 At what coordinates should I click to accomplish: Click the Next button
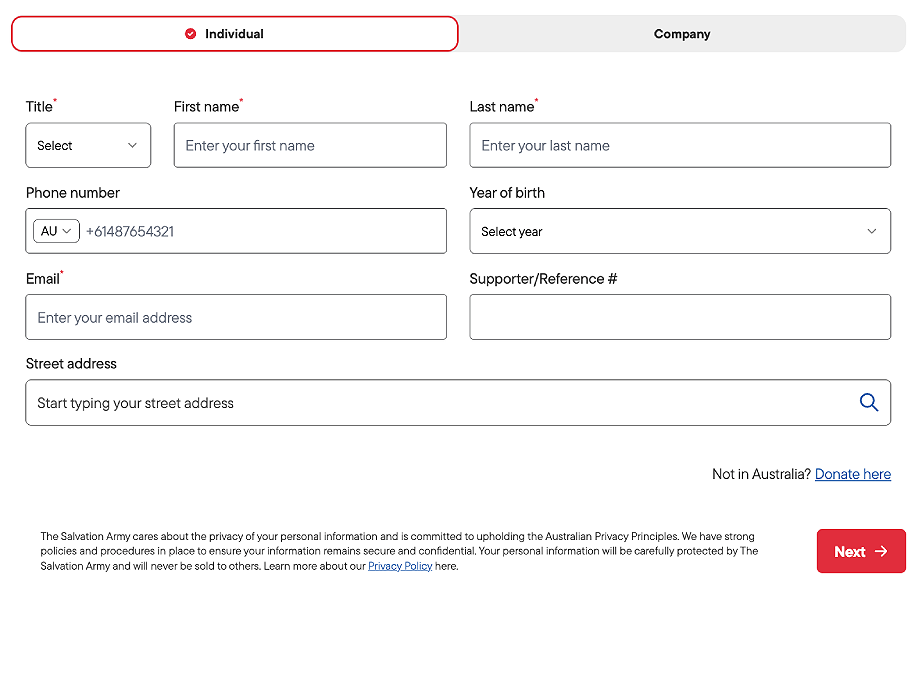pyautogui.click(x=861, y=551)
